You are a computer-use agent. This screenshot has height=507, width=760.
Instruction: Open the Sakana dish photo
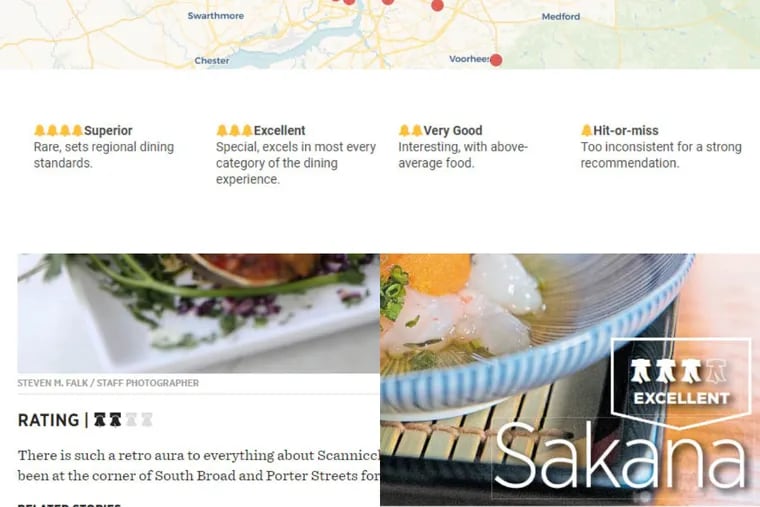click(570, 380)
